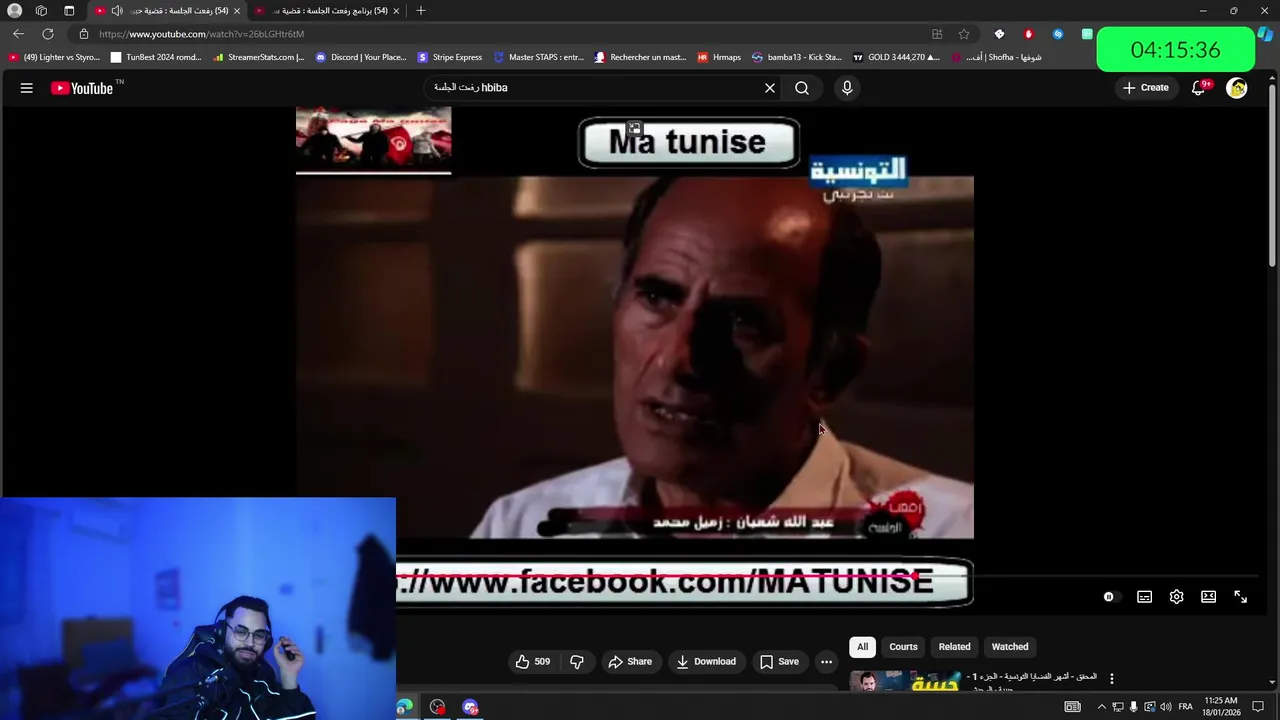Show hidden system tray icons
The height and width of the screenshot is (720, 1280).
pos(1101,707)
